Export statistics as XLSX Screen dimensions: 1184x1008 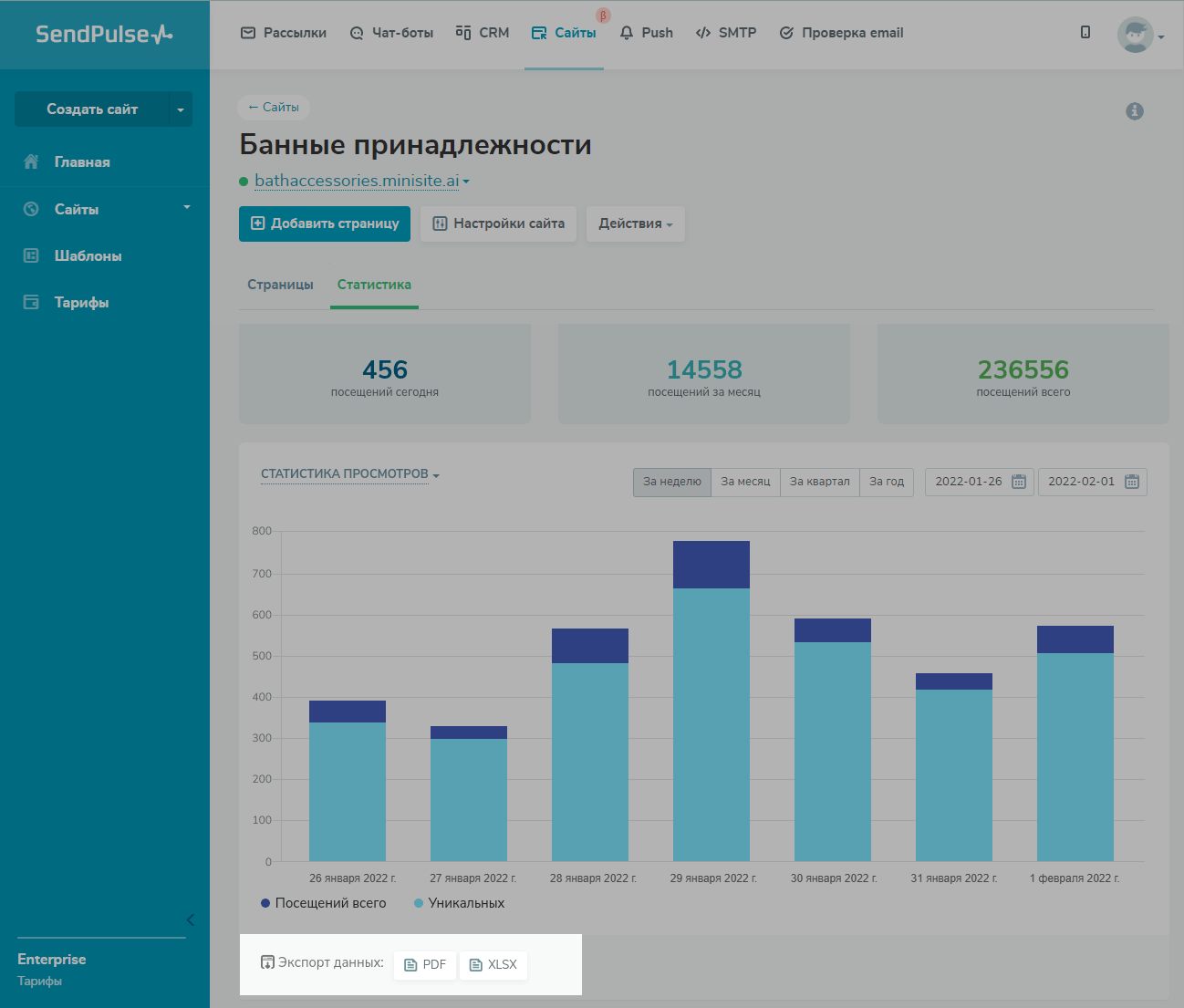point(493,964)
